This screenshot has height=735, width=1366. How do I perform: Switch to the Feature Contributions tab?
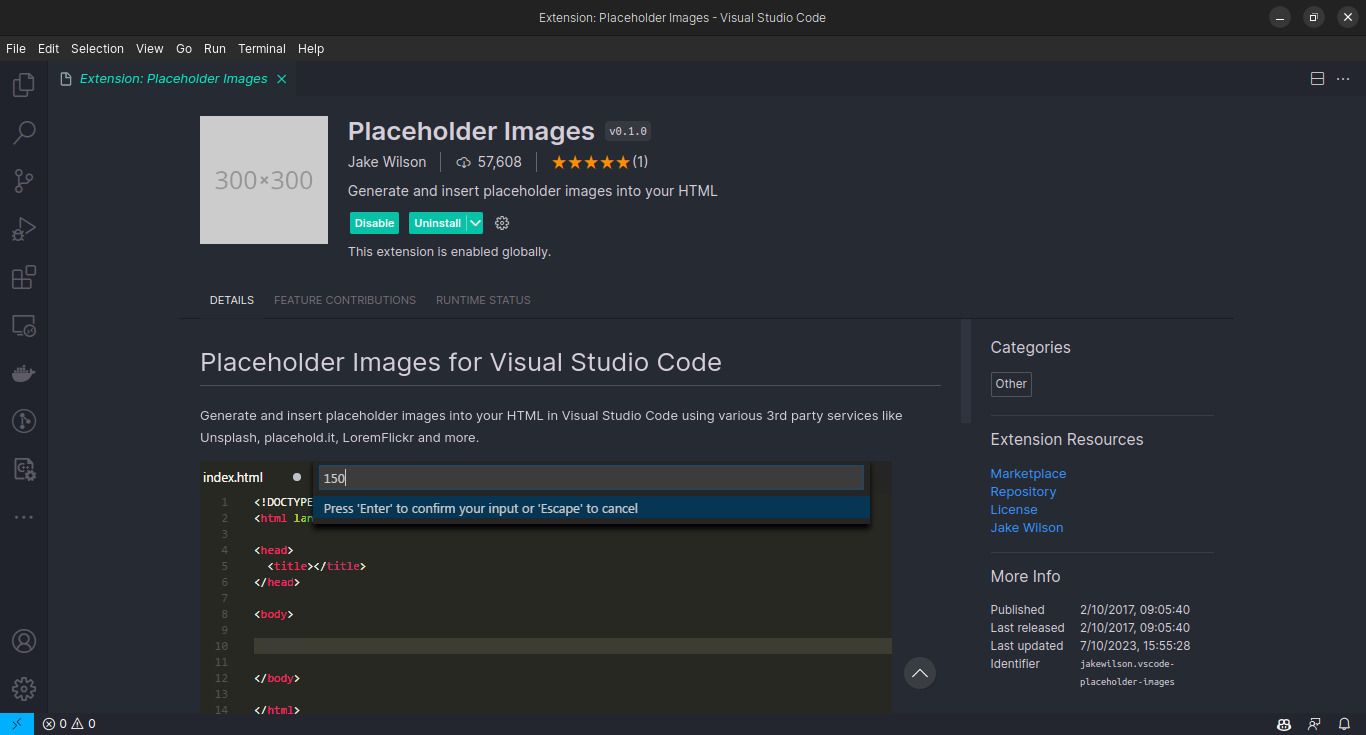click(x=344, y=299)
